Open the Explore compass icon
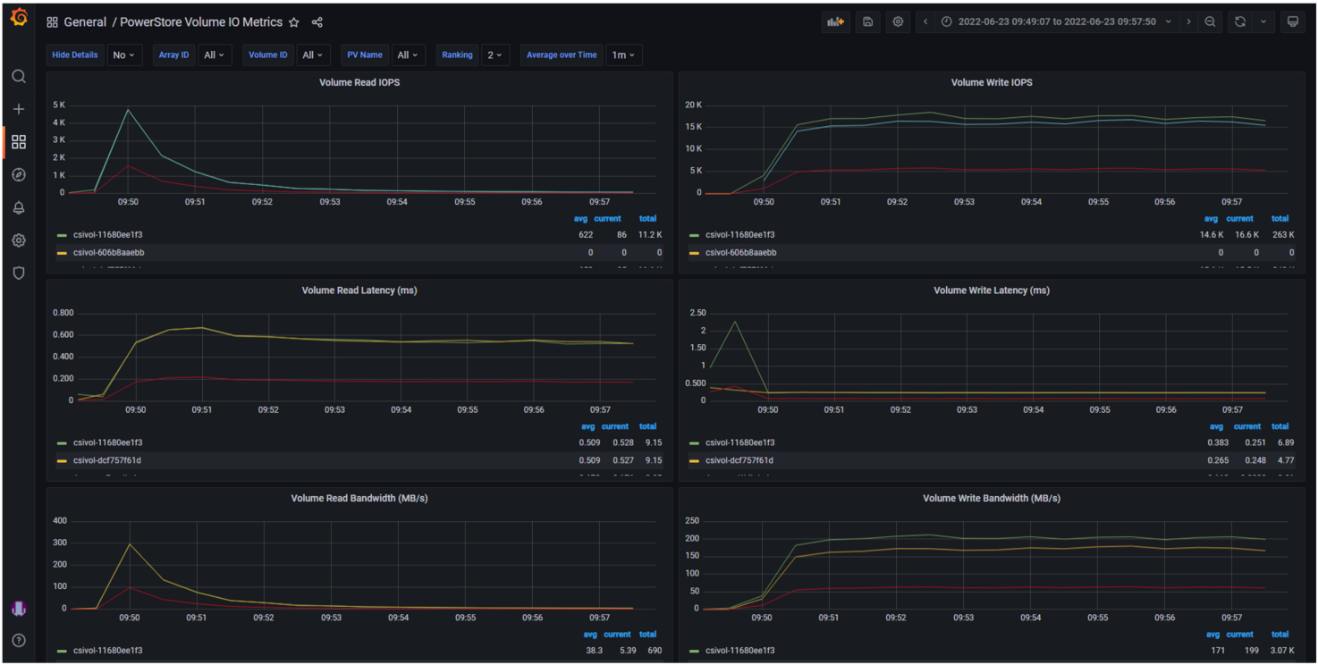The image size is (1318, 665). [x=18, y=175]
